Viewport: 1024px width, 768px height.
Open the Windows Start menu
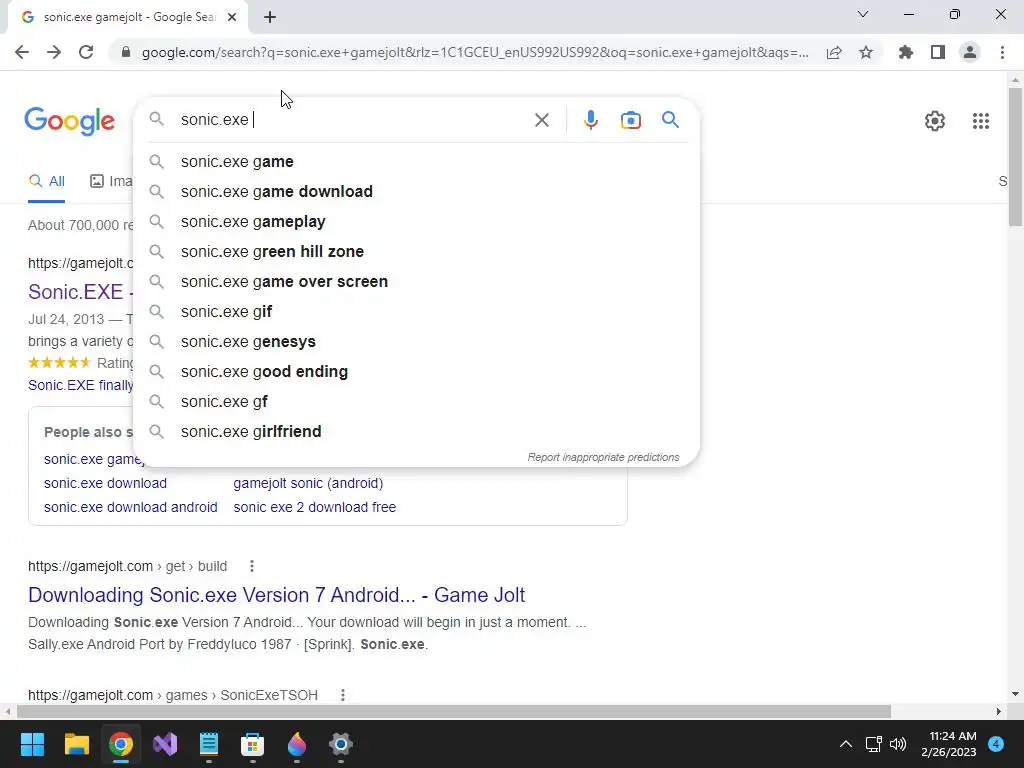[x=32, y=744]
